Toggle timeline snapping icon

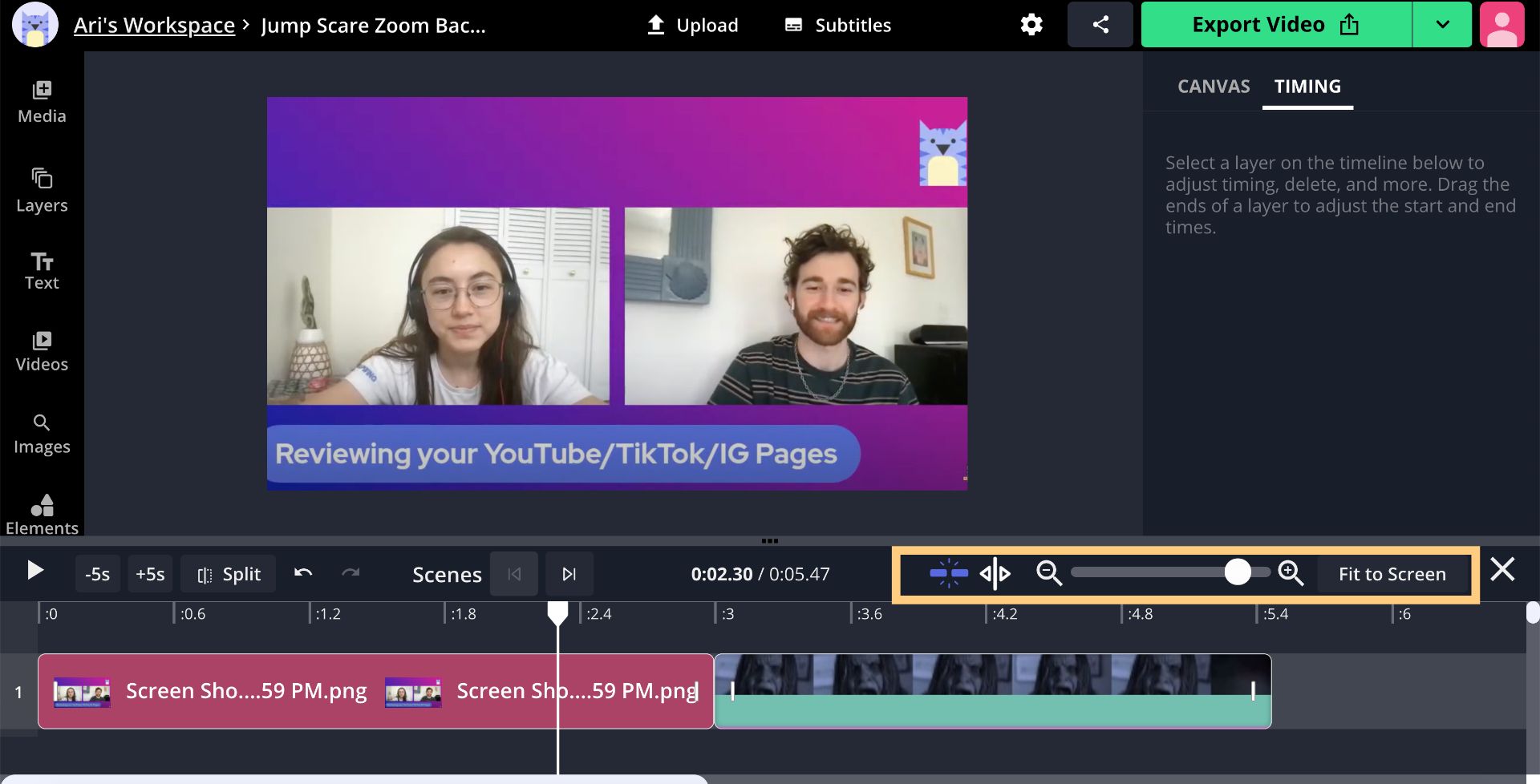949,573
